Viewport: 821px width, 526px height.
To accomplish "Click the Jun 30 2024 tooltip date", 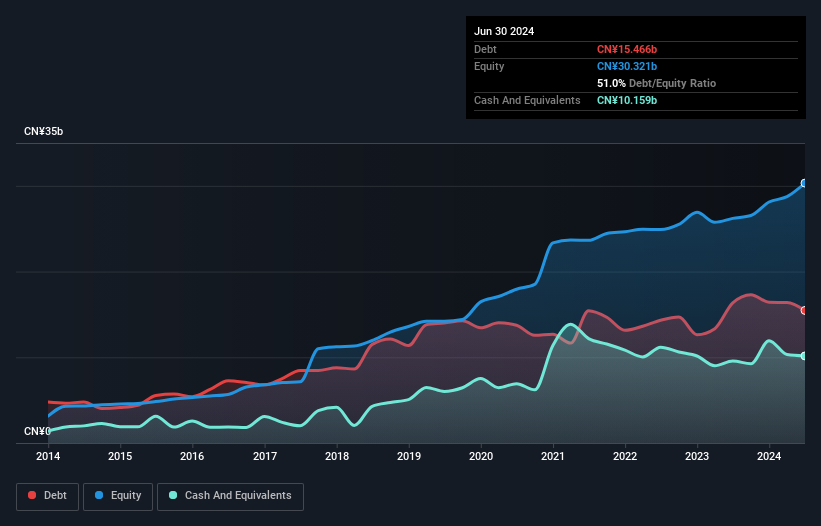I will (504, 31).
